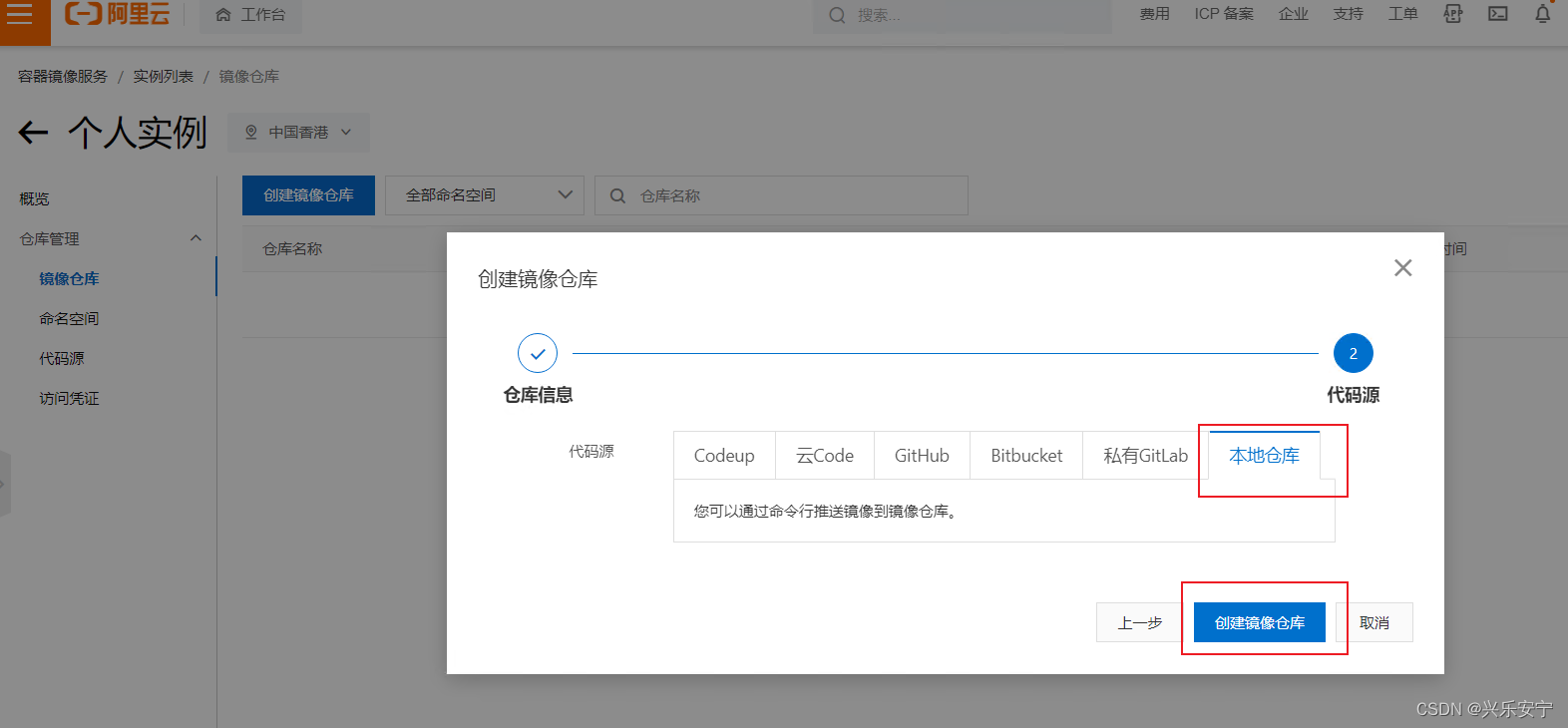Click the location pin icon by 中国香港

tap(251, 133)
